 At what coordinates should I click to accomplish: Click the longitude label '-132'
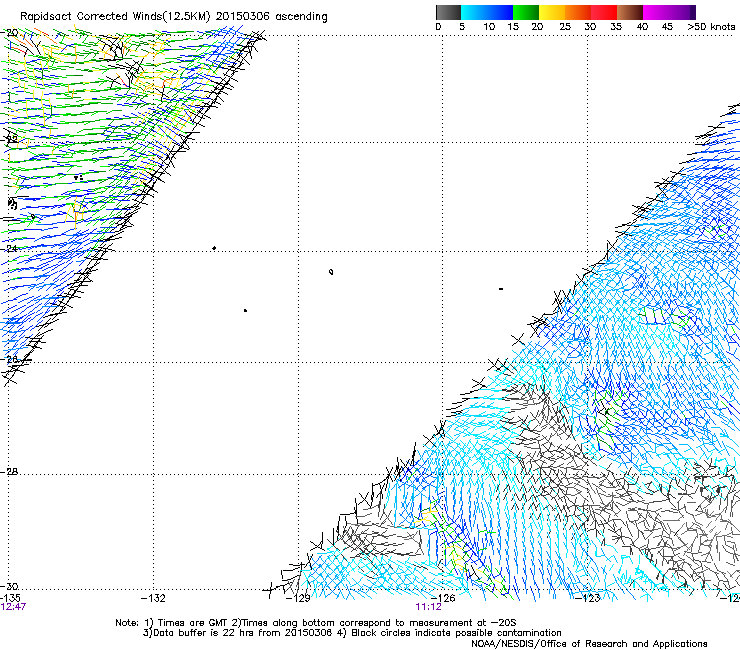pyautogui.click(x=153, y=598)
